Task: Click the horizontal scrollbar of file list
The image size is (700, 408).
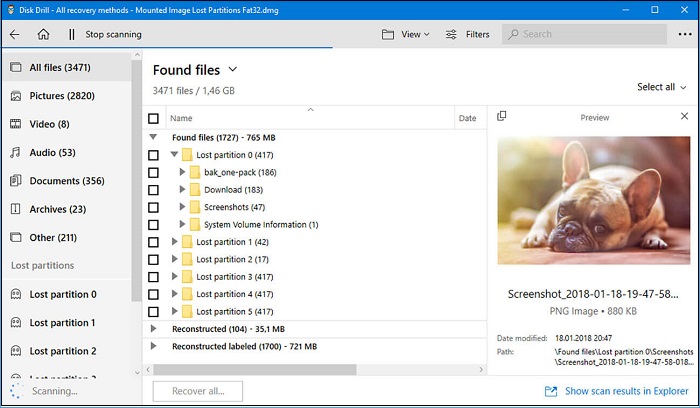Action: (255, 370)
